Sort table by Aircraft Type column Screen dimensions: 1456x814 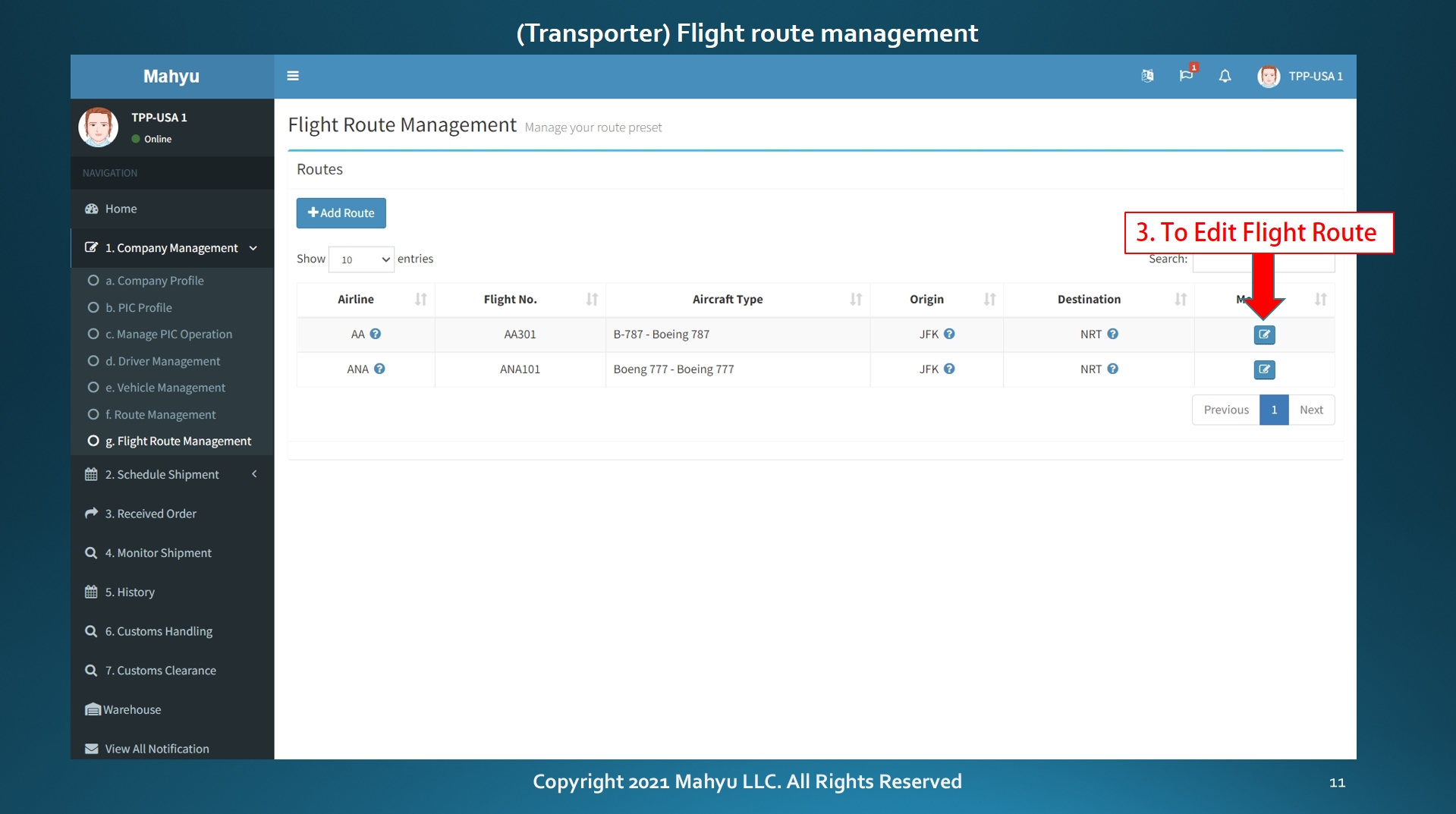point(737,300)
